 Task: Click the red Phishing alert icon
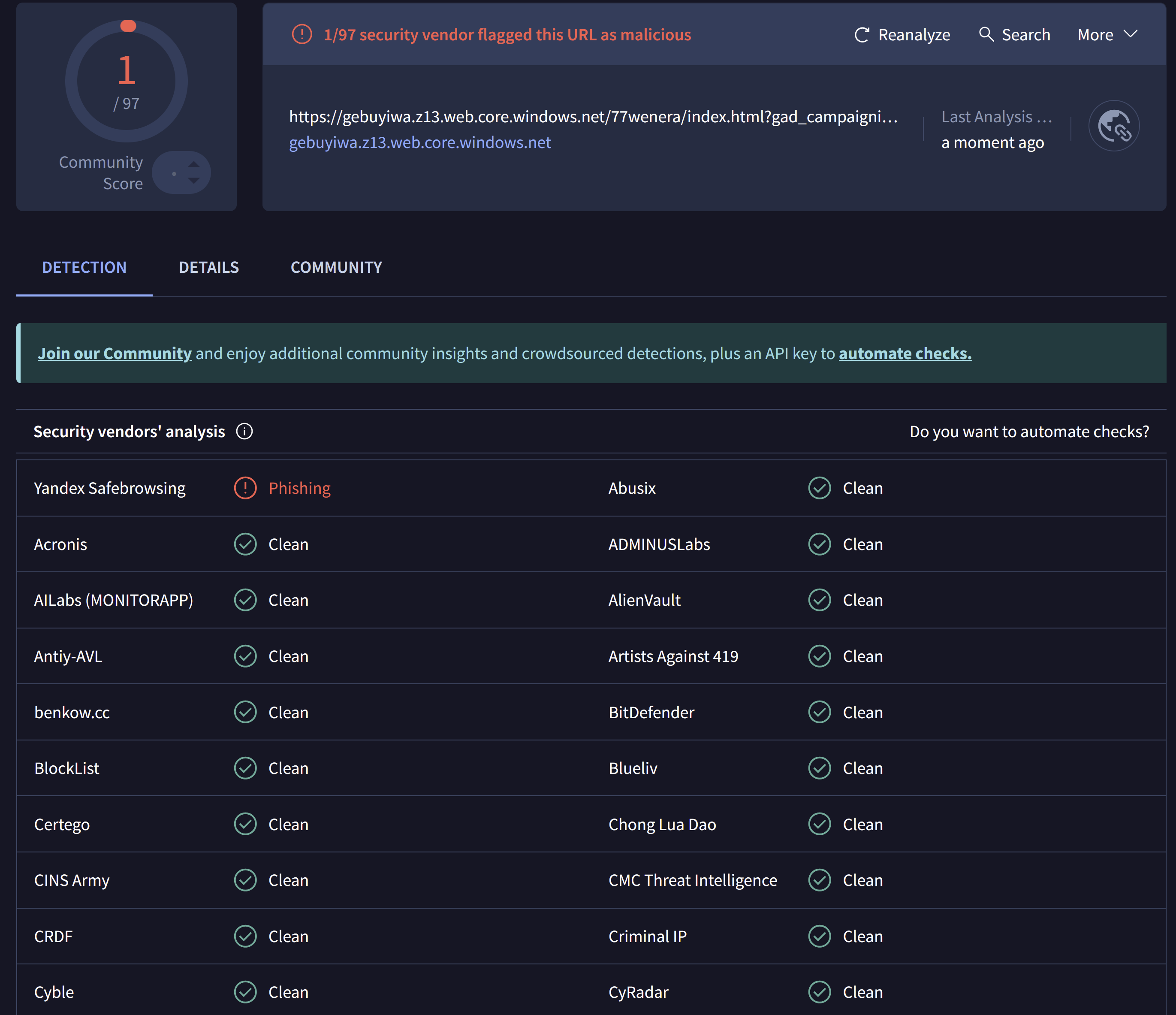pos(245,488)
